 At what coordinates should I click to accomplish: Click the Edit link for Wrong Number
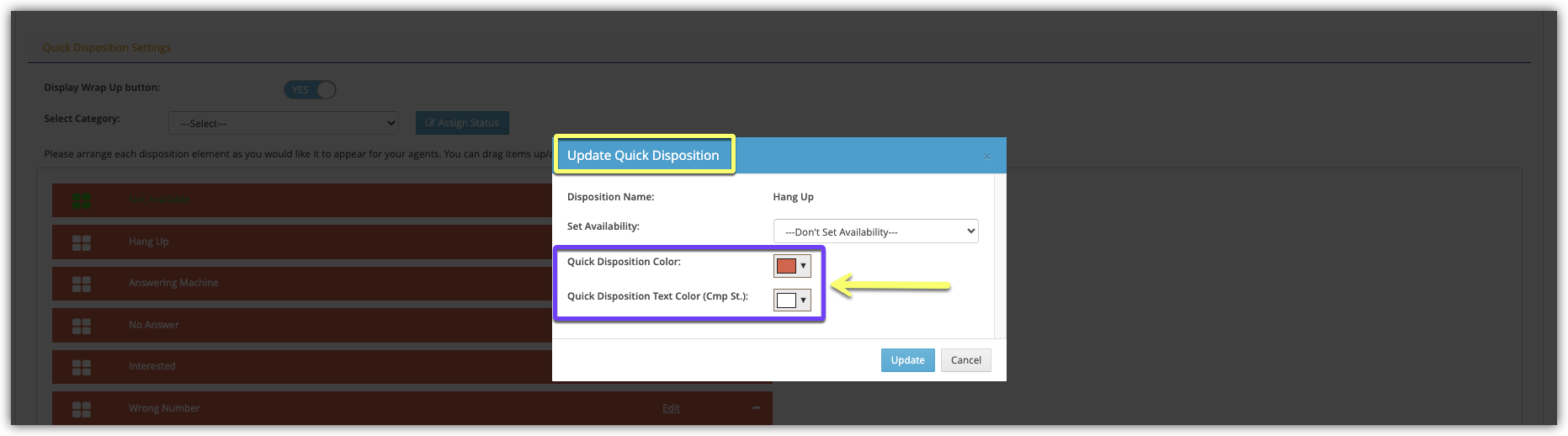tap(671, 408)
